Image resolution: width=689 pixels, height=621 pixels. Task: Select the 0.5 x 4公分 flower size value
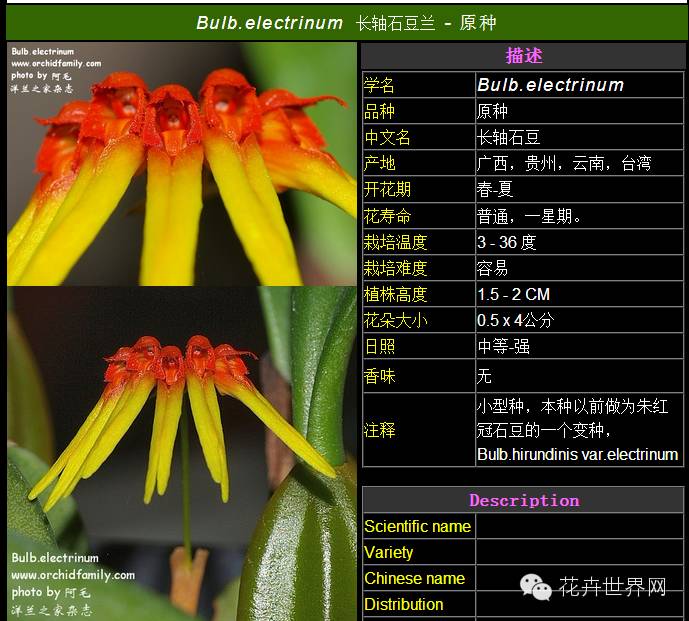coord(515,320)
